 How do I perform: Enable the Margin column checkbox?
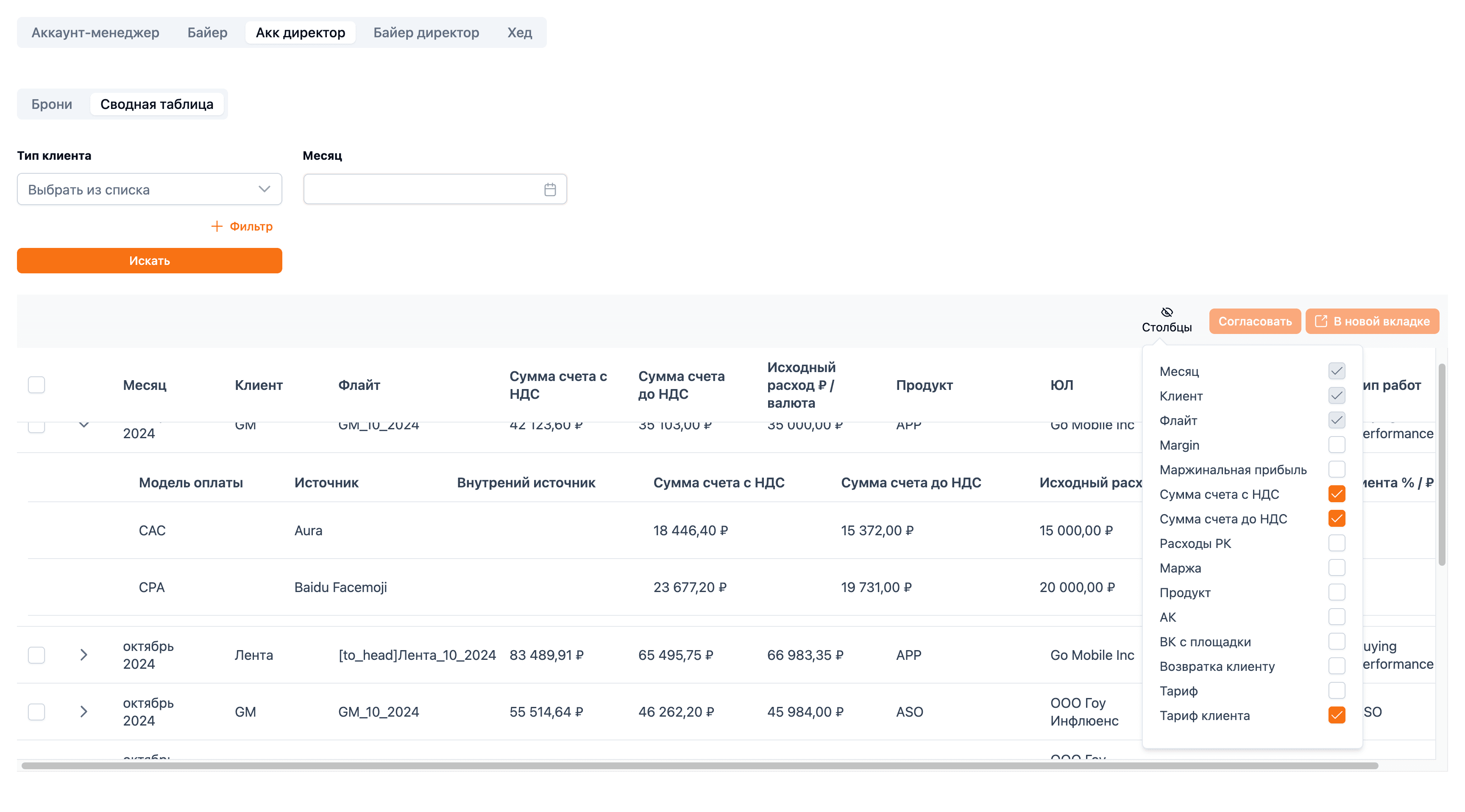[x=1337, y=445]
